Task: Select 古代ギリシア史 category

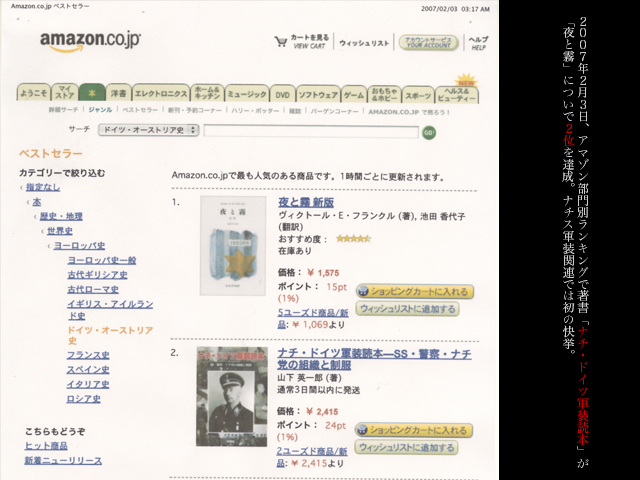Action: (97, 275)
